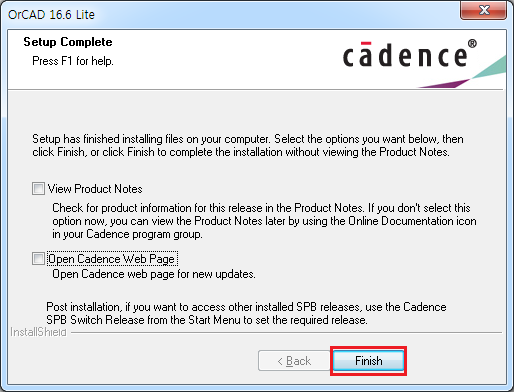Close the OrCAD installer with the X button
The image size is (514, 392).
tap(484, 10)
